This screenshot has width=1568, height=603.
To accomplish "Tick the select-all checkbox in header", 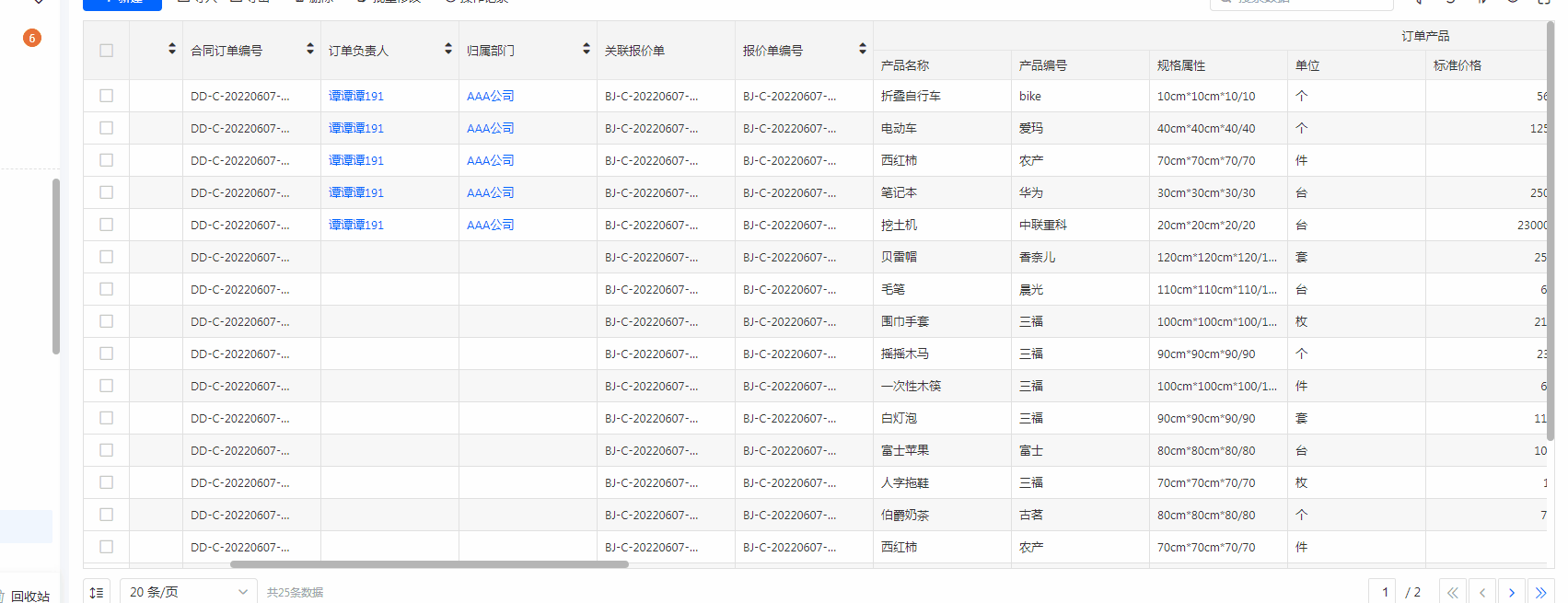I will [107, 51].
